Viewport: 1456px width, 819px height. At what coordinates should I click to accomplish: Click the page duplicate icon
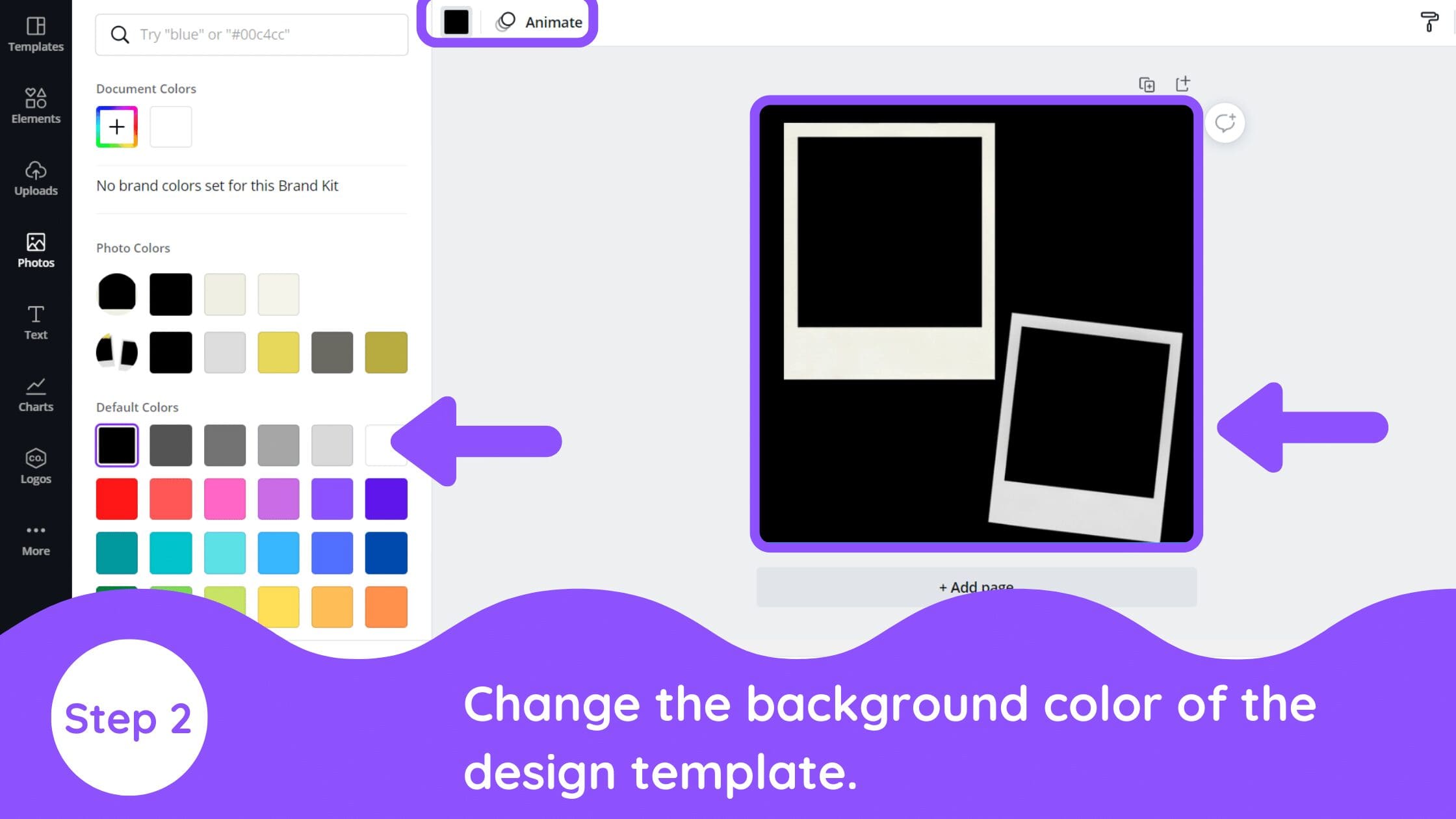[x=1147, y=84]
